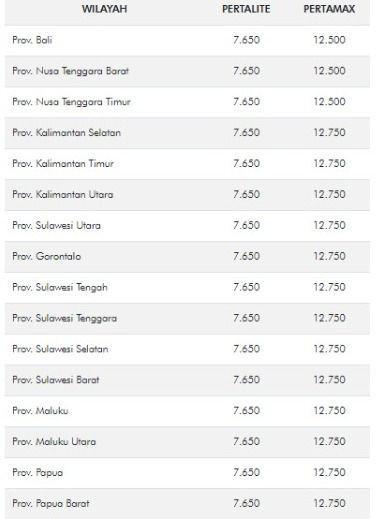Click Prov. Sulawesi Tenggara region name
The image size is (381, 519).
click(x=65, y=318)
